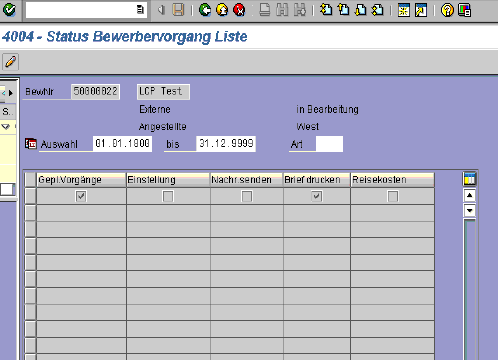The height and width of the screenshot is (360, 498).
Task: Click the Create new session icon
Action: coord(404,10)
